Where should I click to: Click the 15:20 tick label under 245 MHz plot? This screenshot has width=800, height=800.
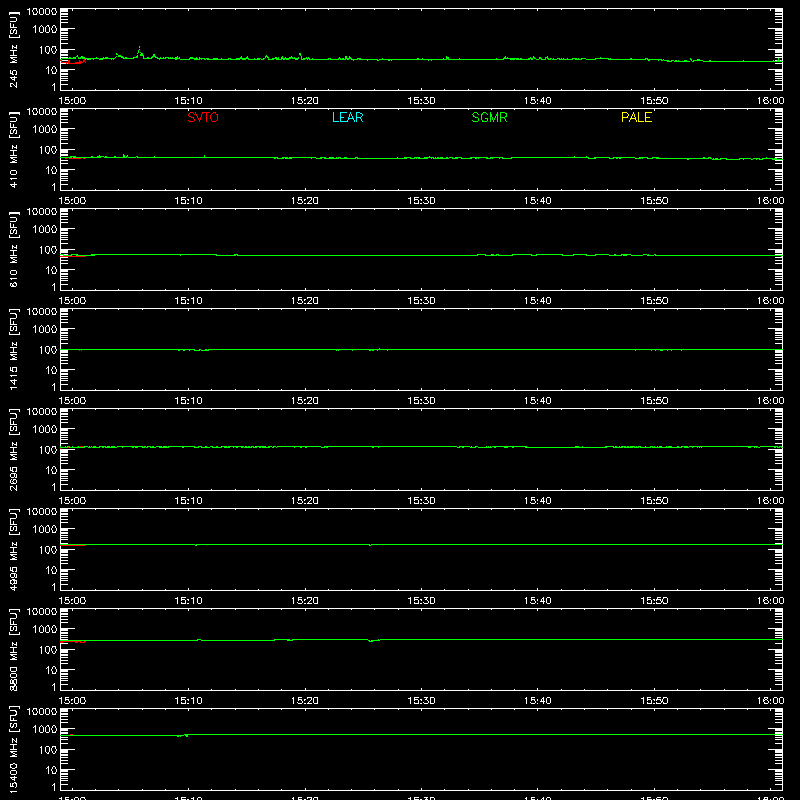(x=305, y=101)
